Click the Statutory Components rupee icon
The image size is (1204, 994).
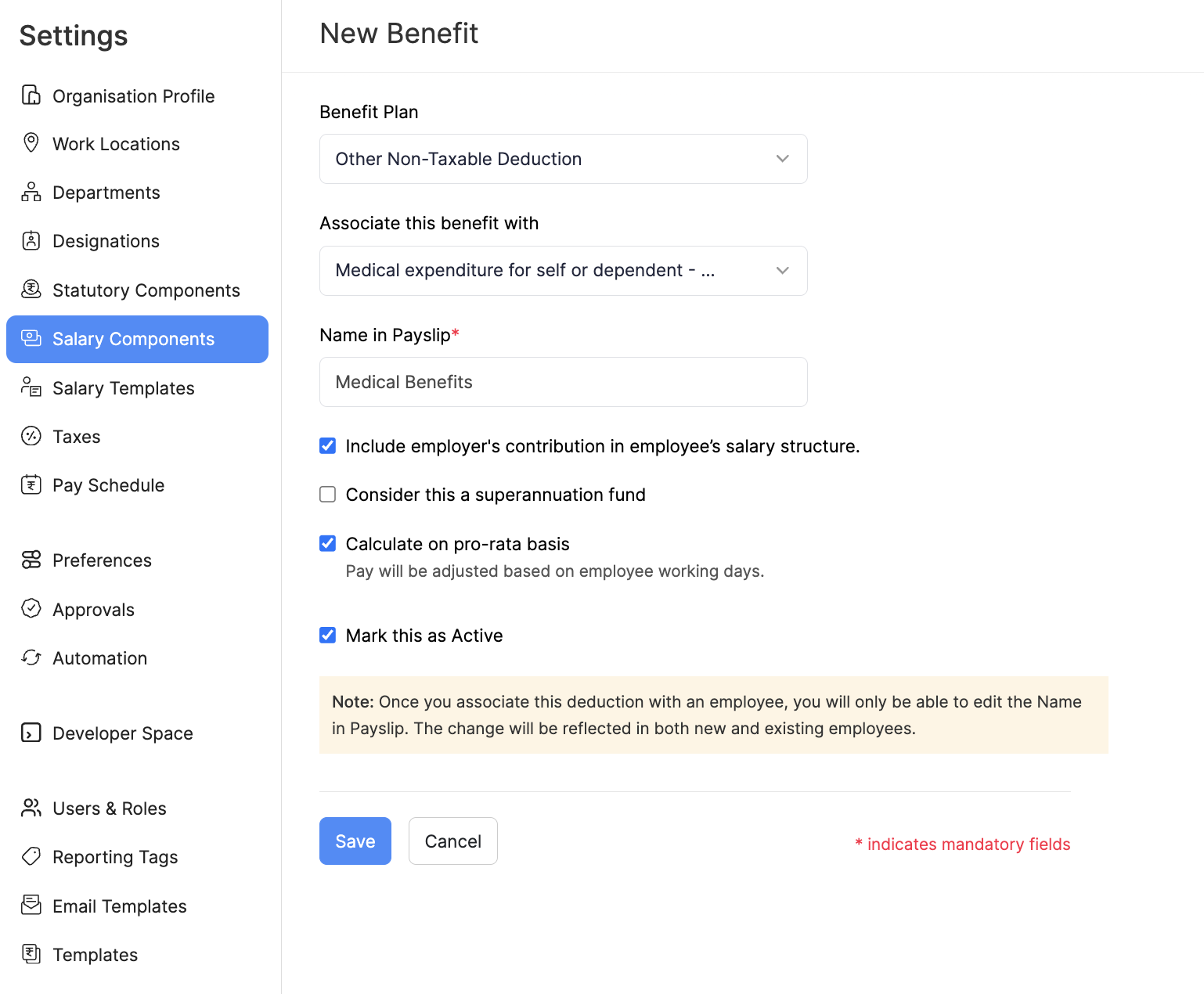pos(31,290)
